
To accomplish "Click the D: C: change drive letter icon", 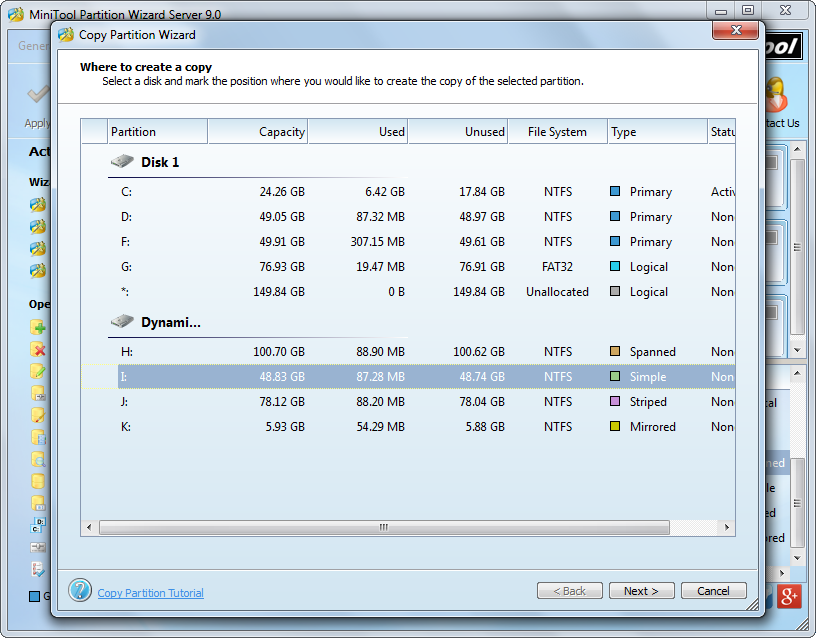I will tap(38, 525).
